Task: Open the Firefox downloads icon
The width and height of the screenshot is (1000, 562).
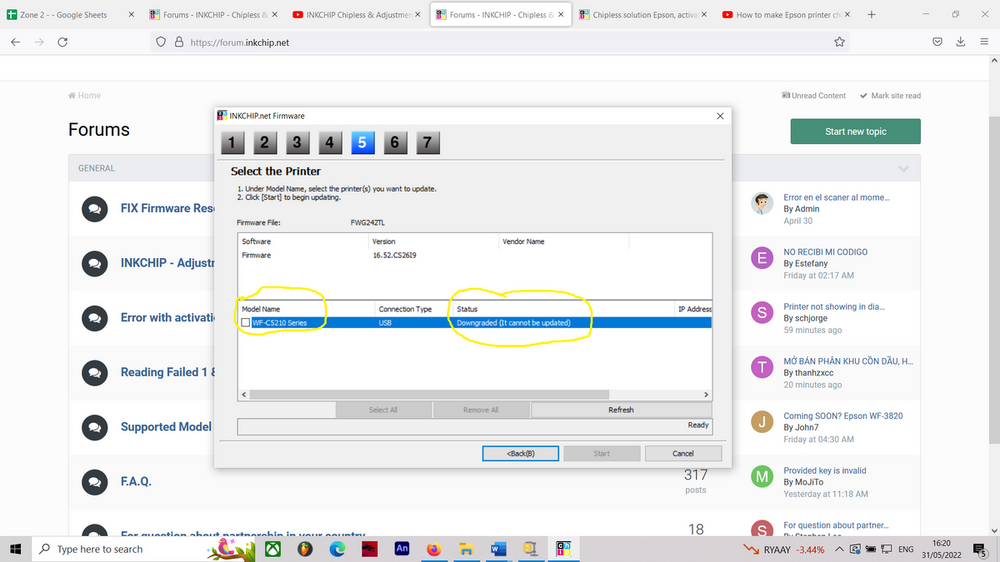Action: (960, 42)
